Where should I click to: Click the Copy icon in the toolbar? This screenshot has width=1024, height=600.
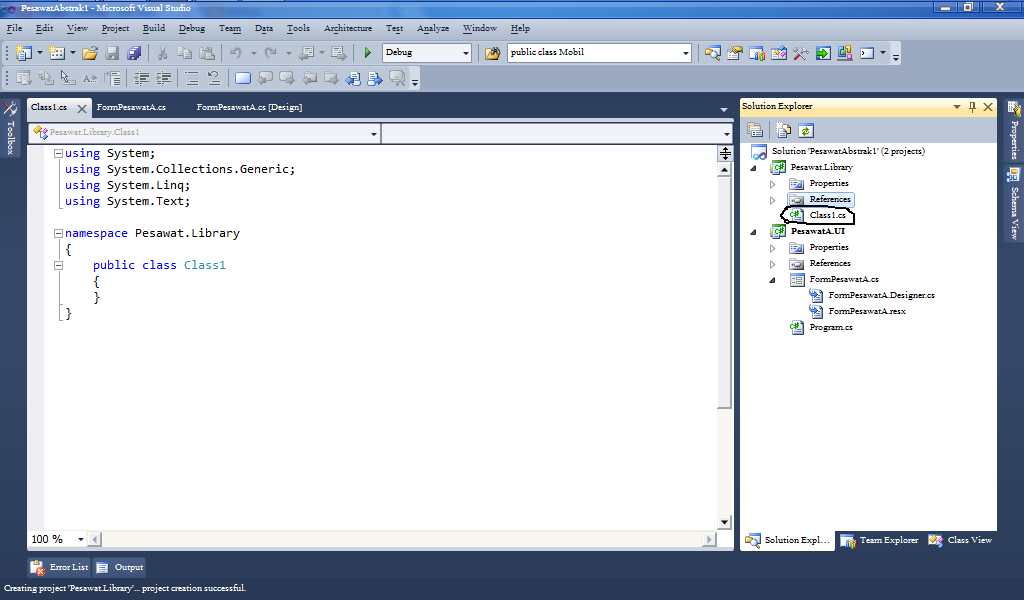tap(185, 53)
